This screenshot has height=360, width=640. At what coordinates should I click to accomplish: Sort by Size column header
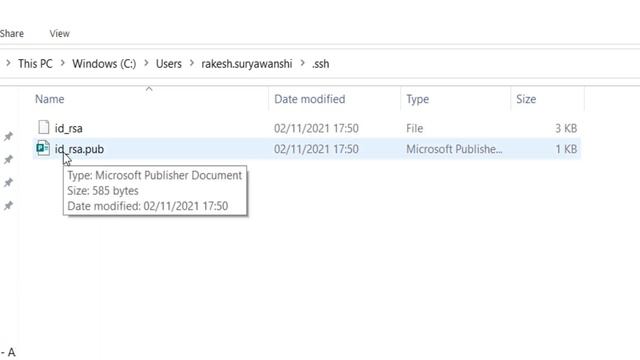[526, 99]
